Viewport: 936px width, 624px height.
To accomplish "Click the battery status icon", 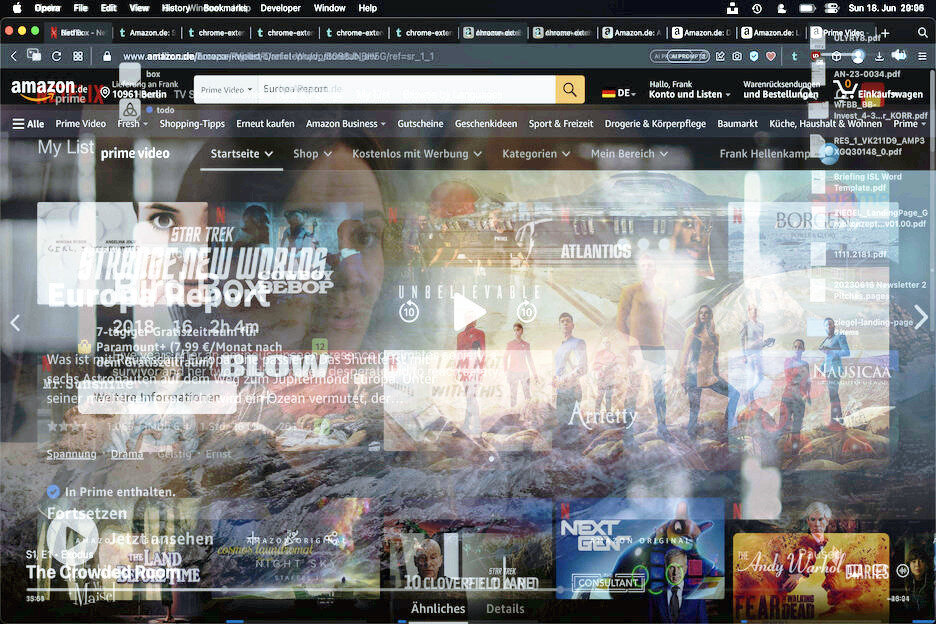I will coord(807,8).
